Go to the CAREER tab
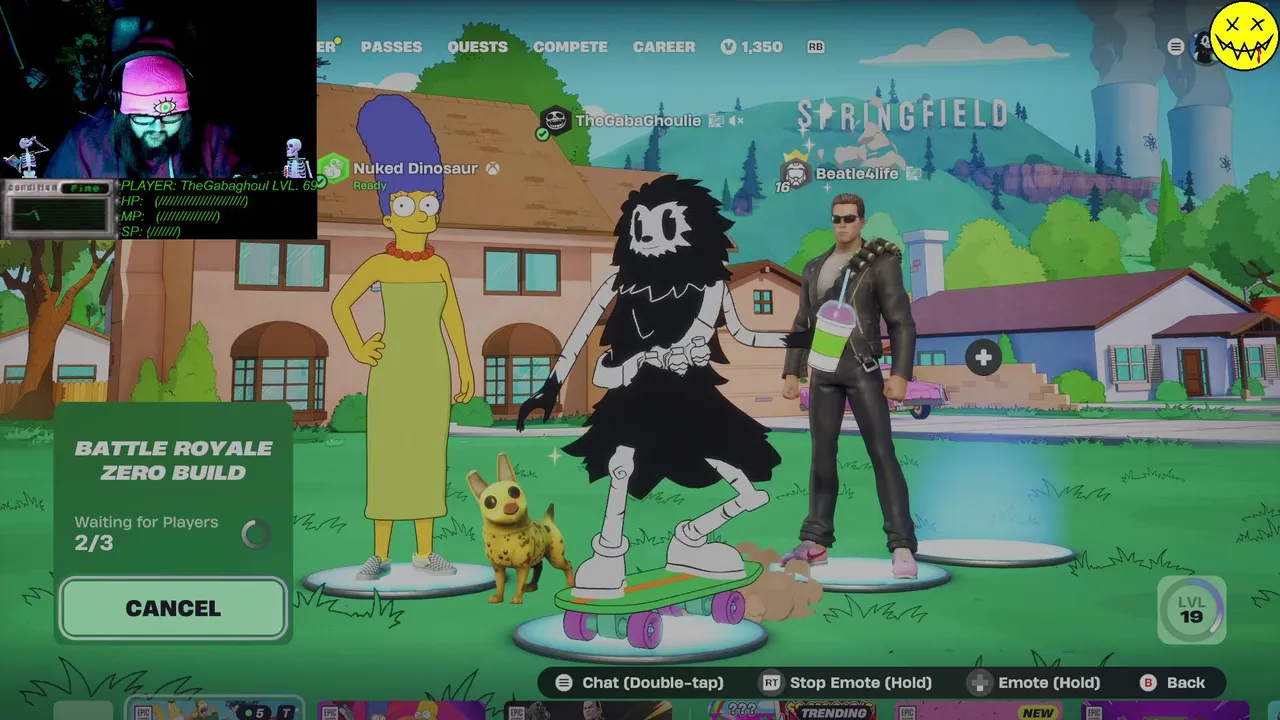This screenshot has height=720, width=1280. [x=664, y=47]
